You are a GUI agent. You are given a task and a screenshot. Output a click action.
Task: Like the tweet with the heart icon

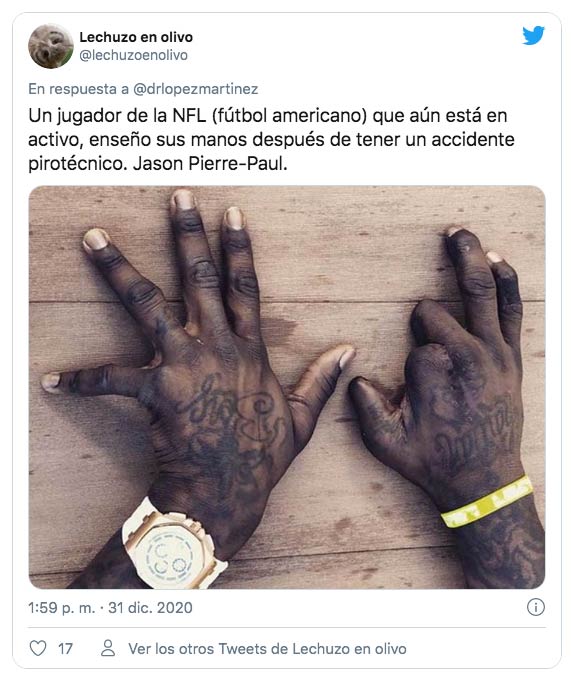[38, 648]
